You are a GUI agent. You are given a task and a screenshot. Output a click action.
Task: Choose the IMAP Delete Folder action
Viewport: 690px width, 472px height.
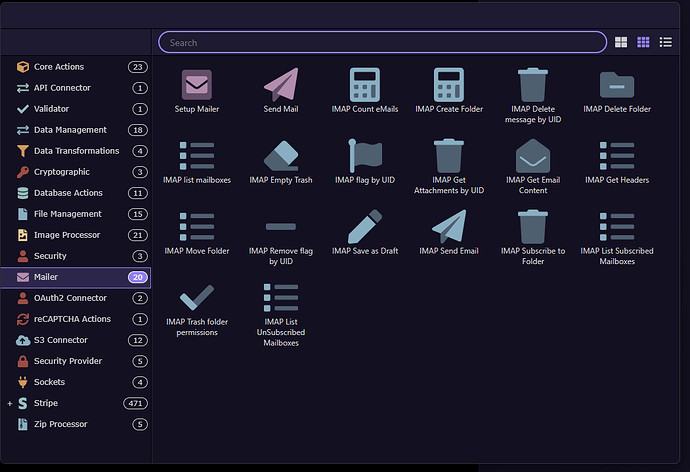(x=617, y=91)
